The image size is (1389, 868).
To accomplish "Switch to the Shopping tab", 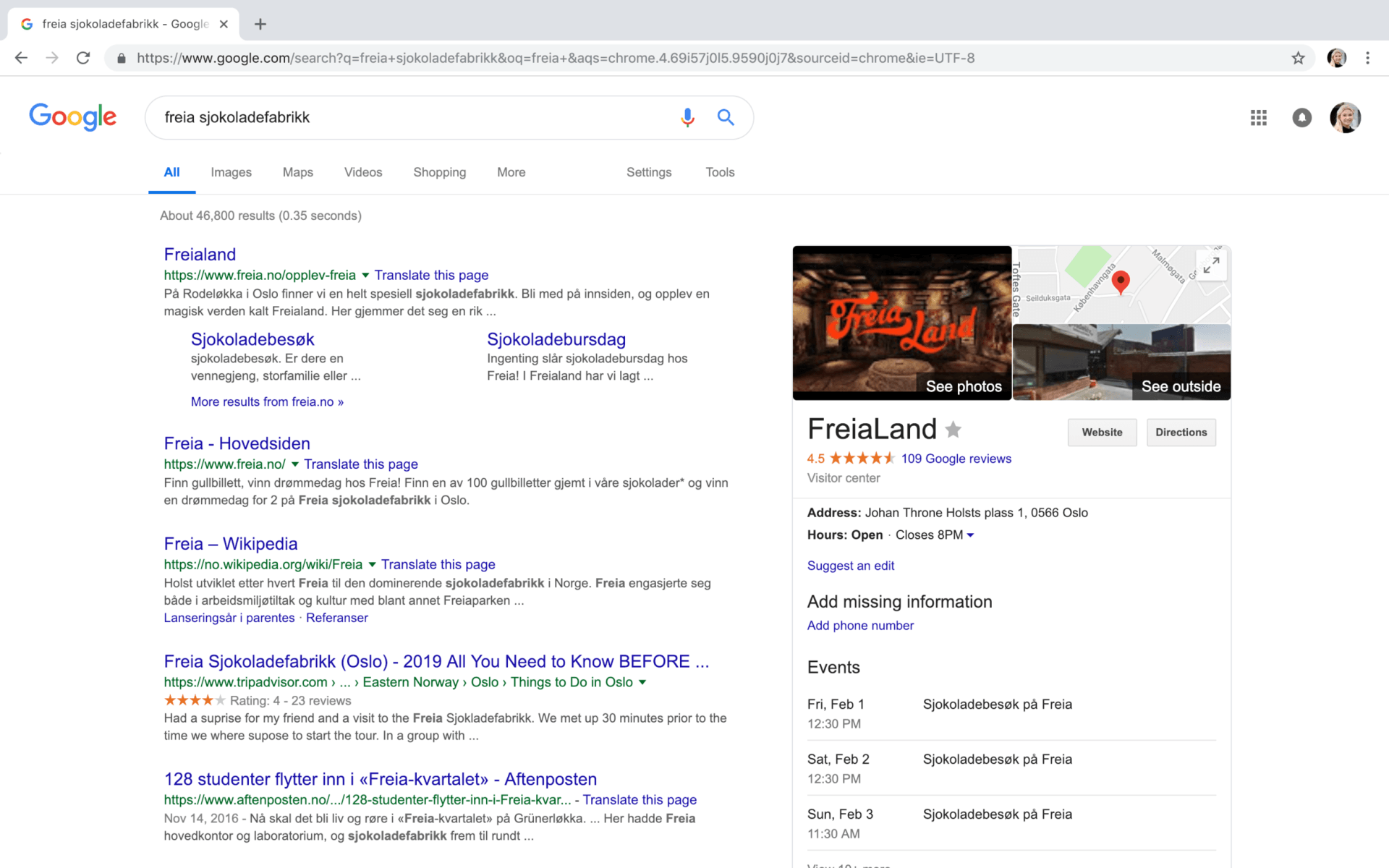I will click(x=439, y=172).
